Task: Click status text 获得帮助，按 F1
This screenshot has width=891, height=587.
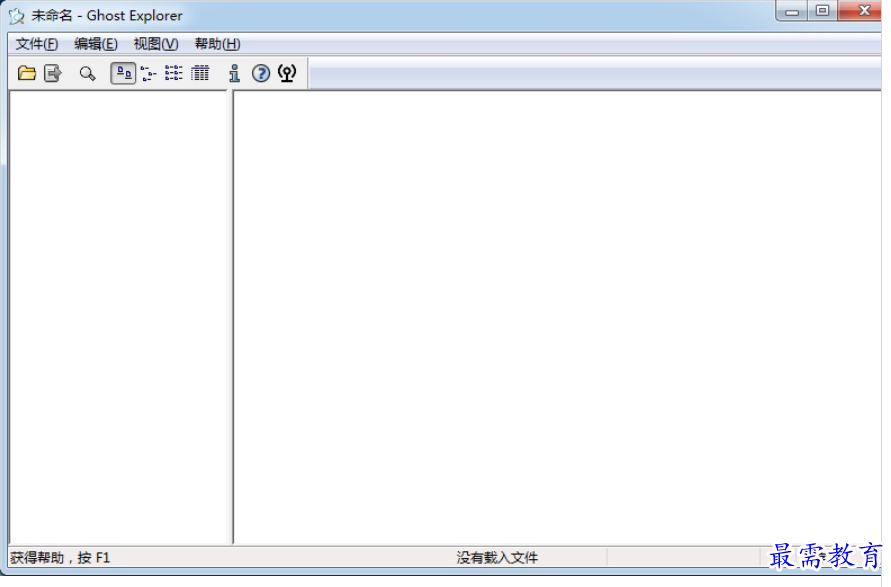Action: click(x=60, y=557)
